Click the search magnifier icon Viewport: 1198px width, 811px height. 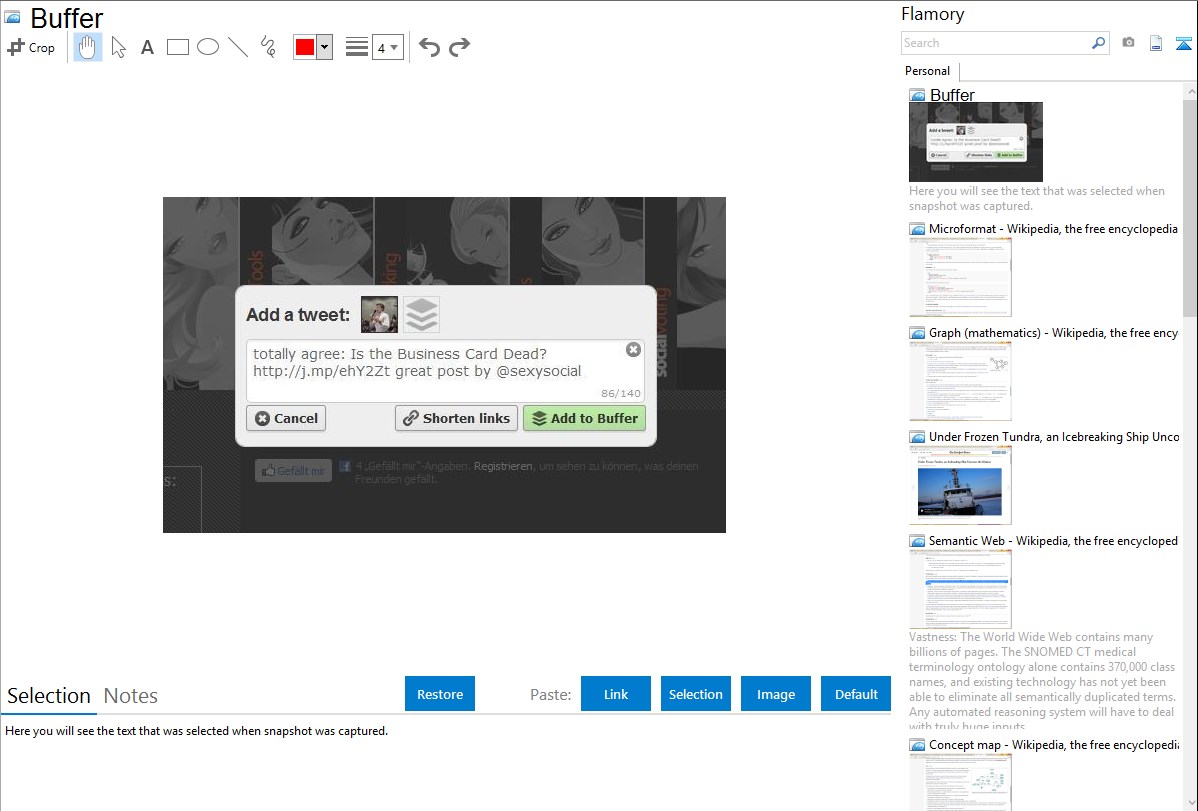[x=1099, y=43]
